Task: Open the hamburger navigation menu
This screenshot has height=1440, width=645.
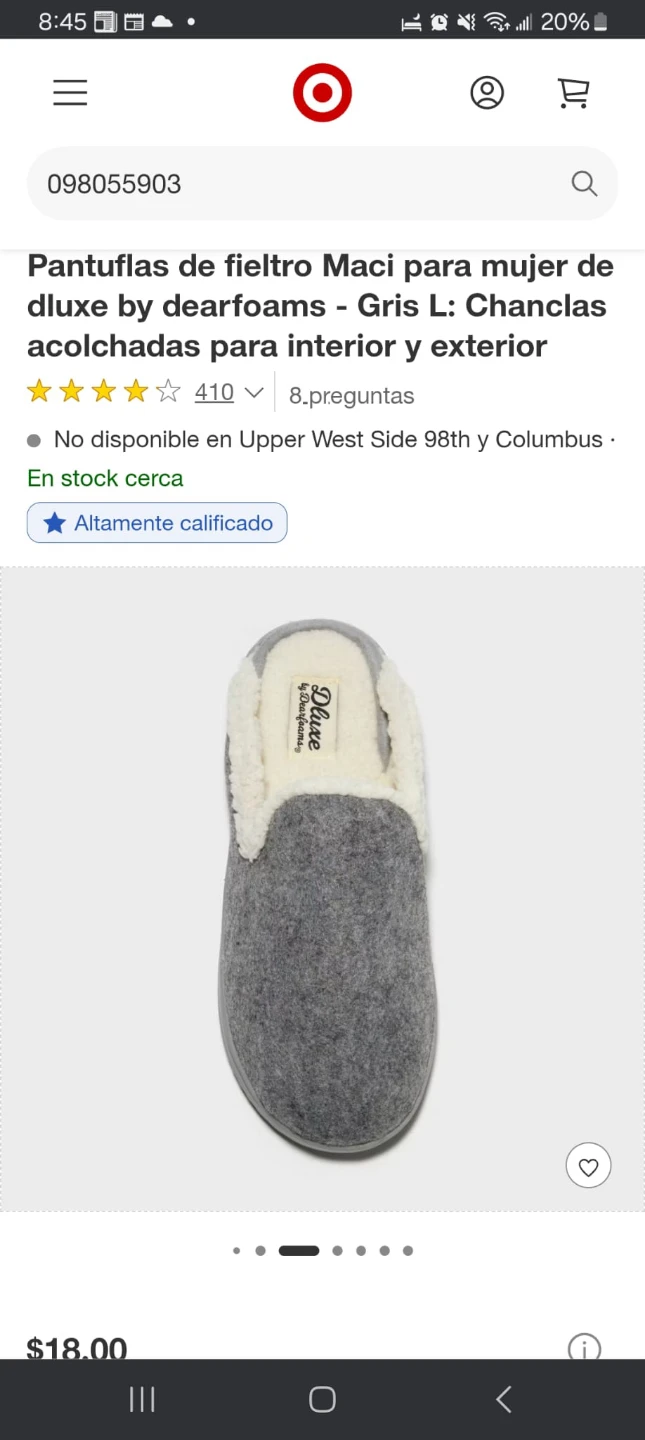Action: click(70, 93)
